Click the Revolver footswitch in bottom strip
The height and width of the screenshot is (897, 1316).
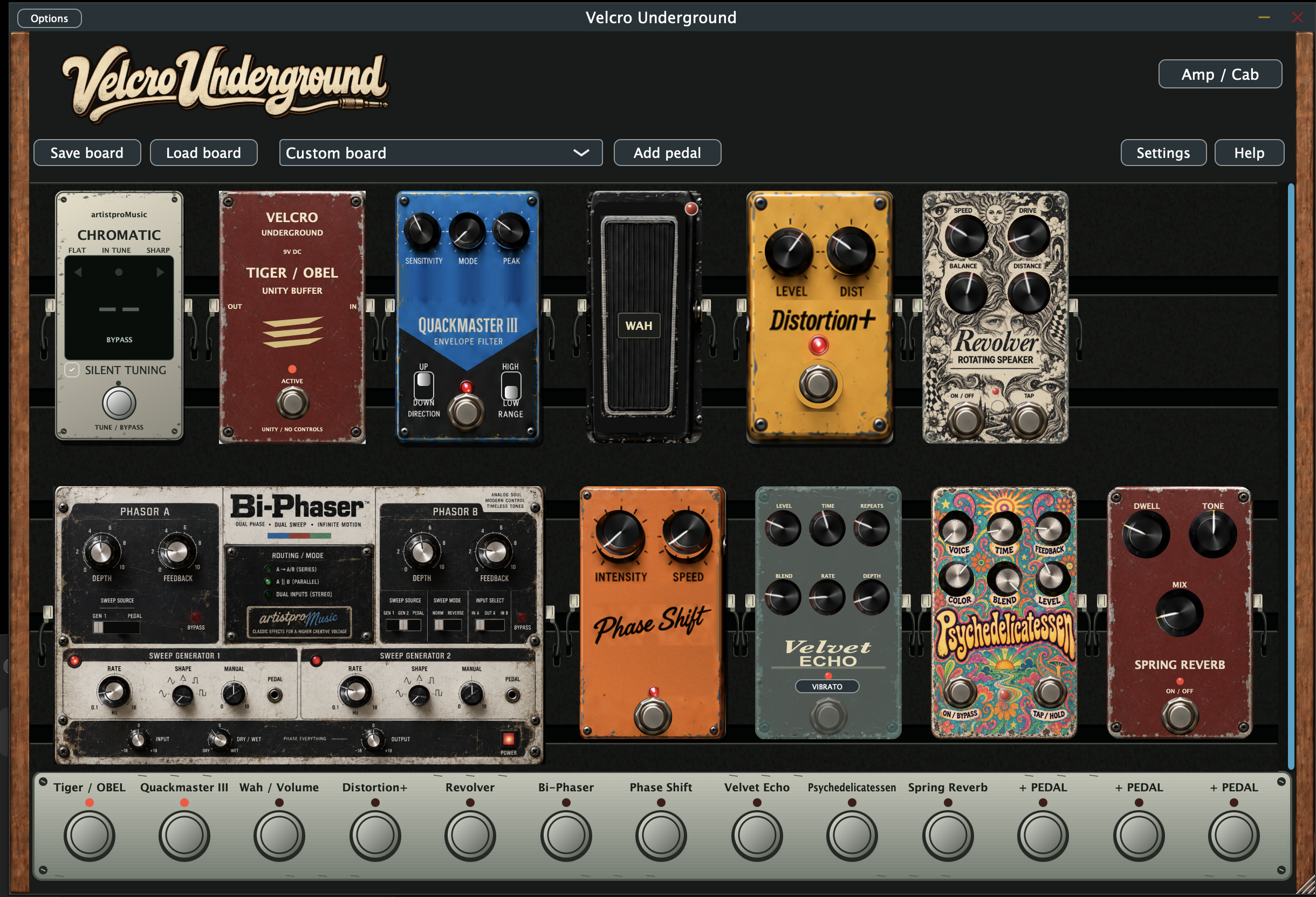click(470, 836)
